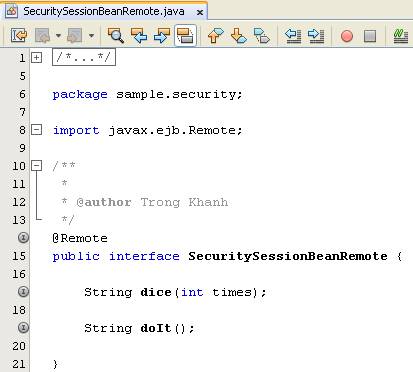Collapse the Javadoc comment at line 10
Screen dimensions: 413x372
click(36, 165)
